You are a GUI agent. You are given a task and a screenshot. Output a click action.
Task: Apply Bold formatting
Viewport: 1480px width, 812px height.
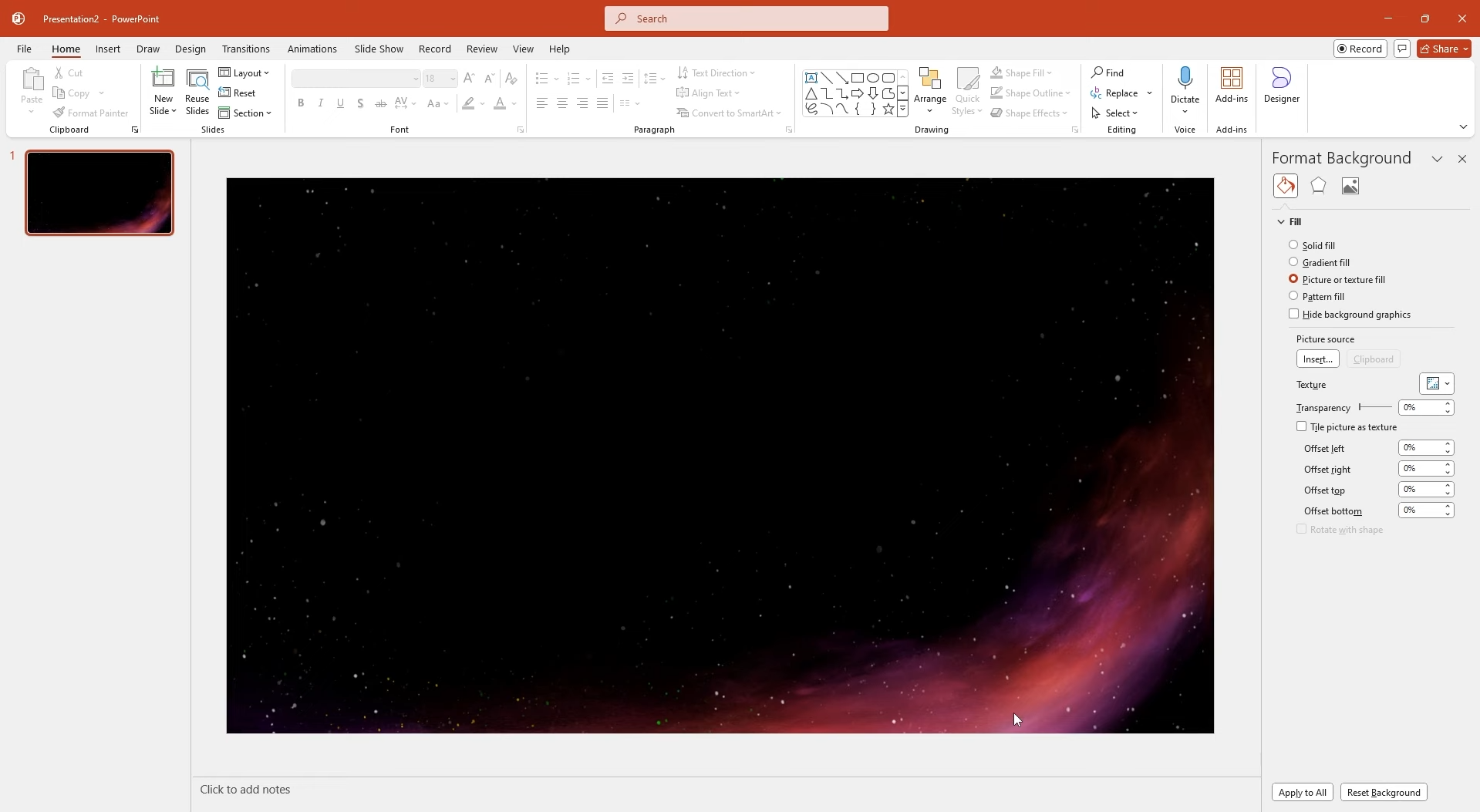tap(301, 103)
